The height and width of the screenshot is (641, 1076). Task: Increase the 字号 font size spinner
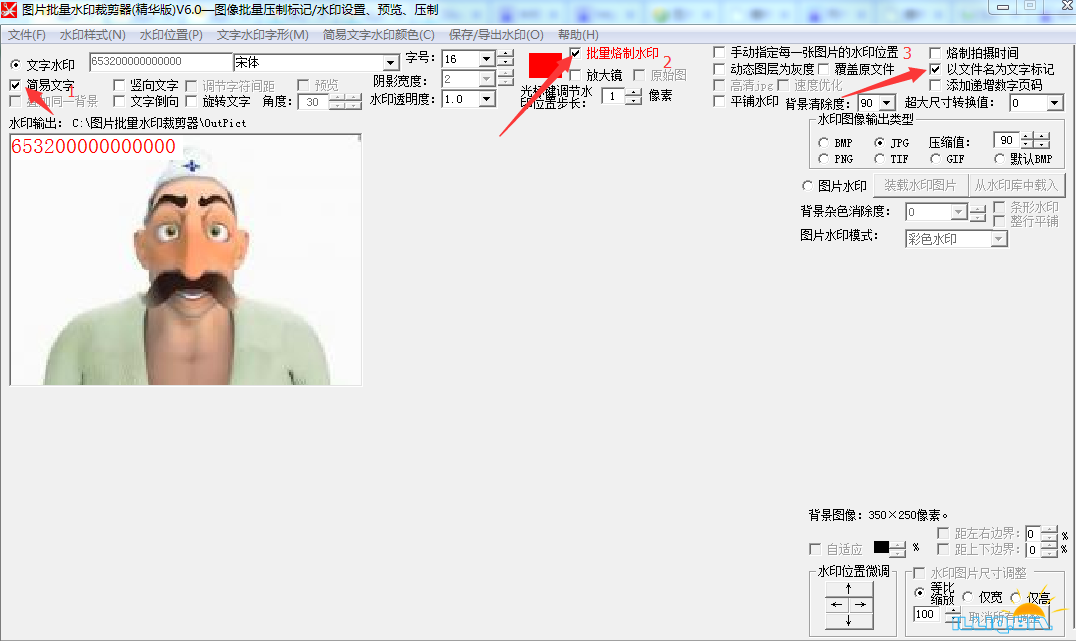coord(505,55)
